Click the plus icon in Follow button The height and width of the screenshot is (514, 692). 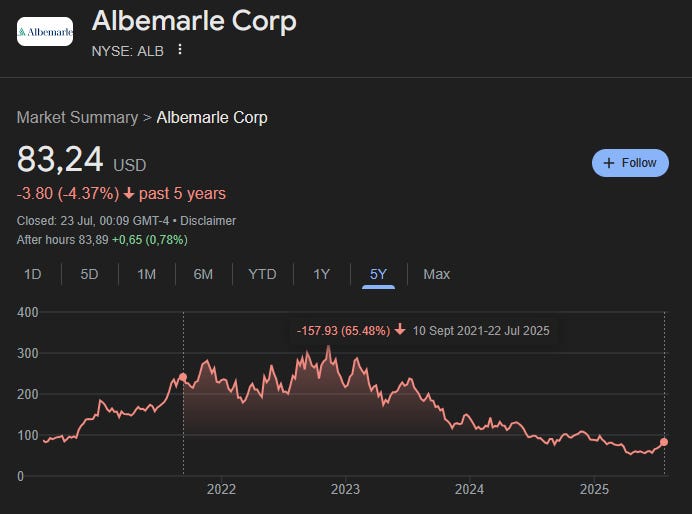609,163
